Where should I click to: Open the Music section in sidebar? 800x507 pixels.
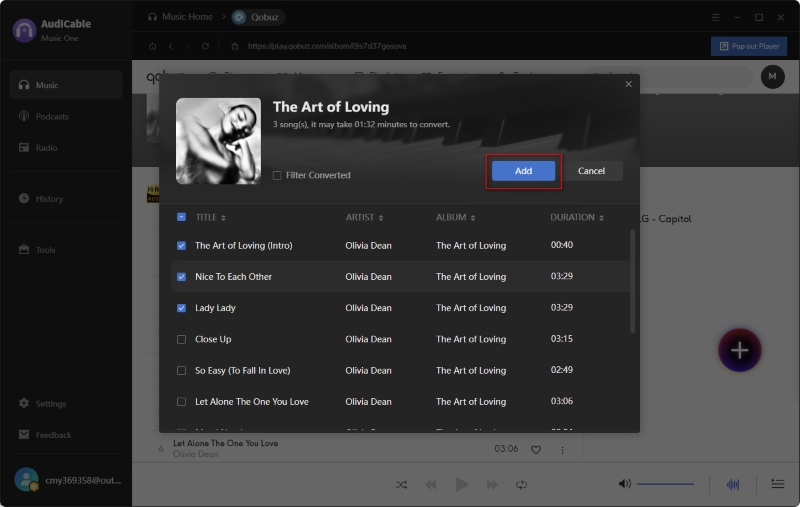click(66, 85)
